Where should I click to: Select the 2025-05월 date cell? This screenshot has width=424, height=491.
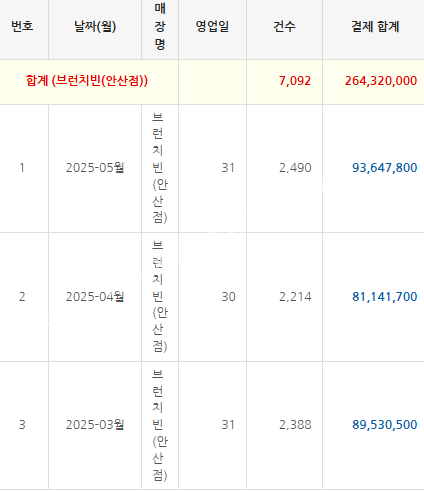coord(95,168)
